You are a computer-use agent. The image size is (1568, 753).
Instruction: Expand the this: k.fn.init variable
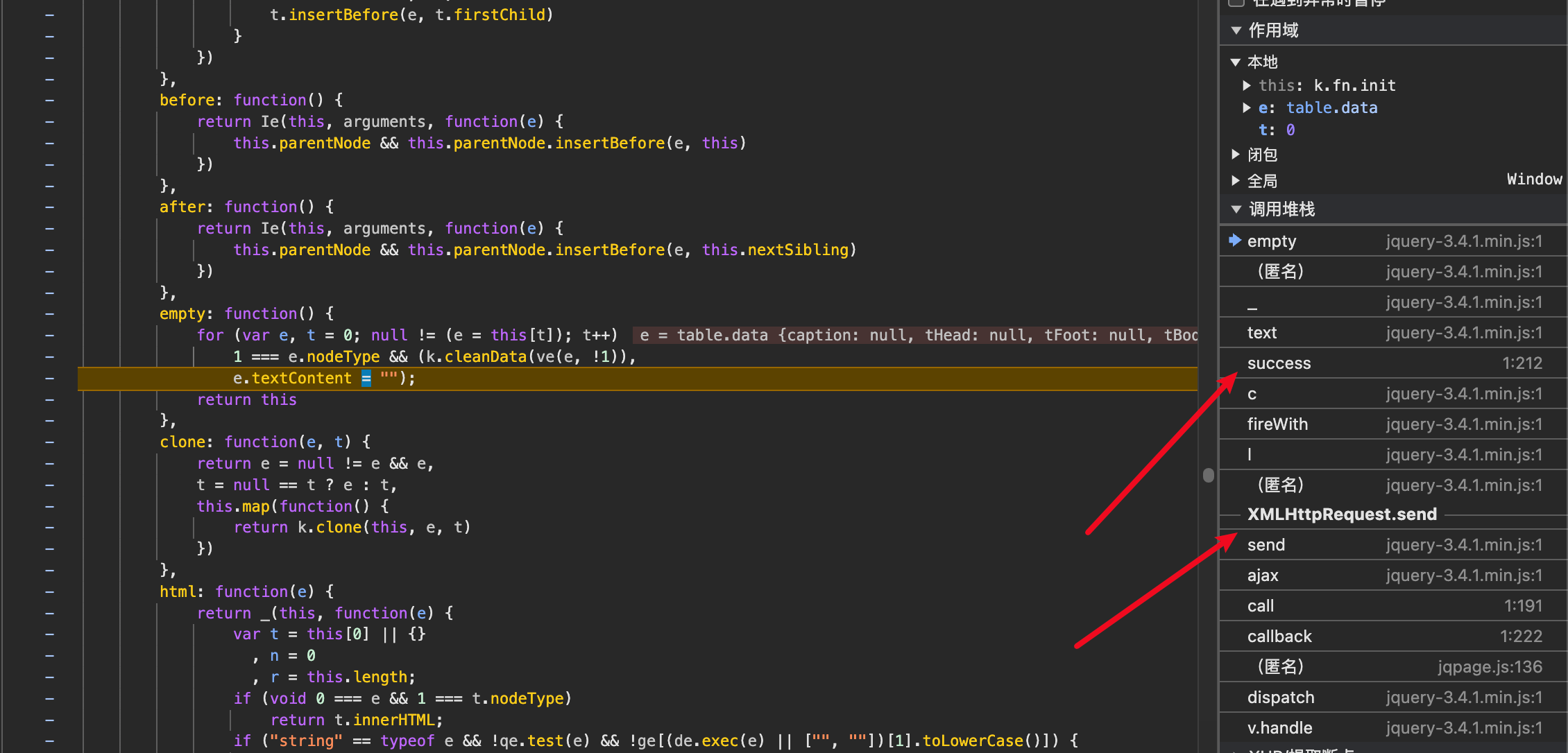pos(1247,85)
